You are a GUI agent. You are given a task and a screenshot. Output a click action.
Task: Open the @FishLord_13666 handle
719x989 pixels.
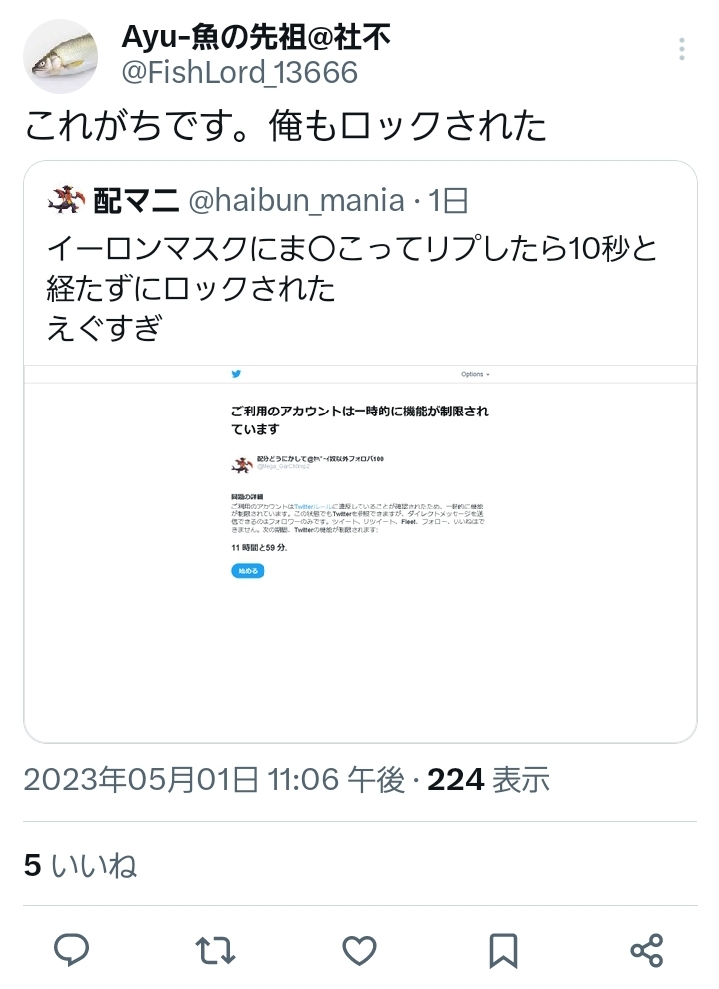240,73
